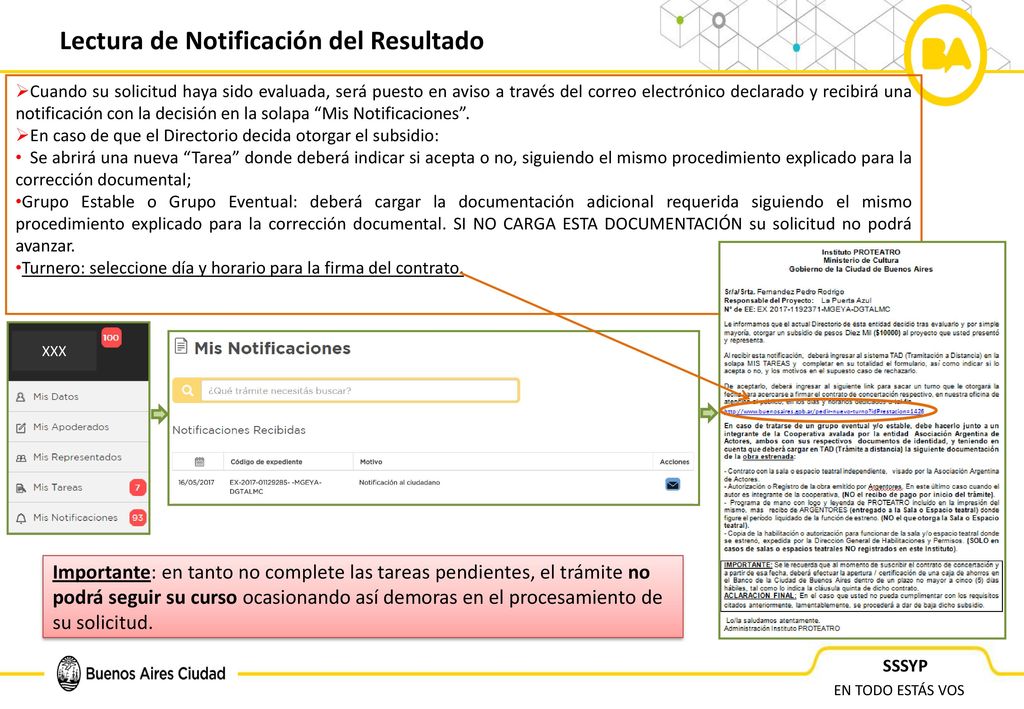The image size is (1024, 709).
Task: Select expediente EX-2017-01129285 cell
Action: click(275, 487)
